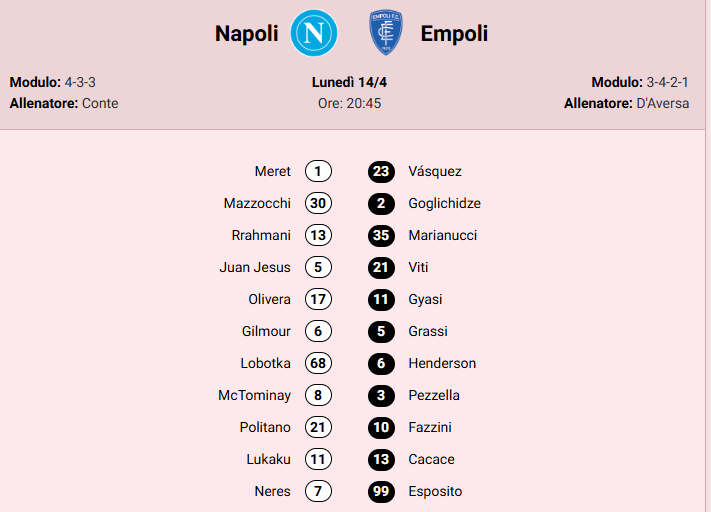Click Esposito's number 99 badge
This screenshot has height=512, width=711.
click(381, 491)
